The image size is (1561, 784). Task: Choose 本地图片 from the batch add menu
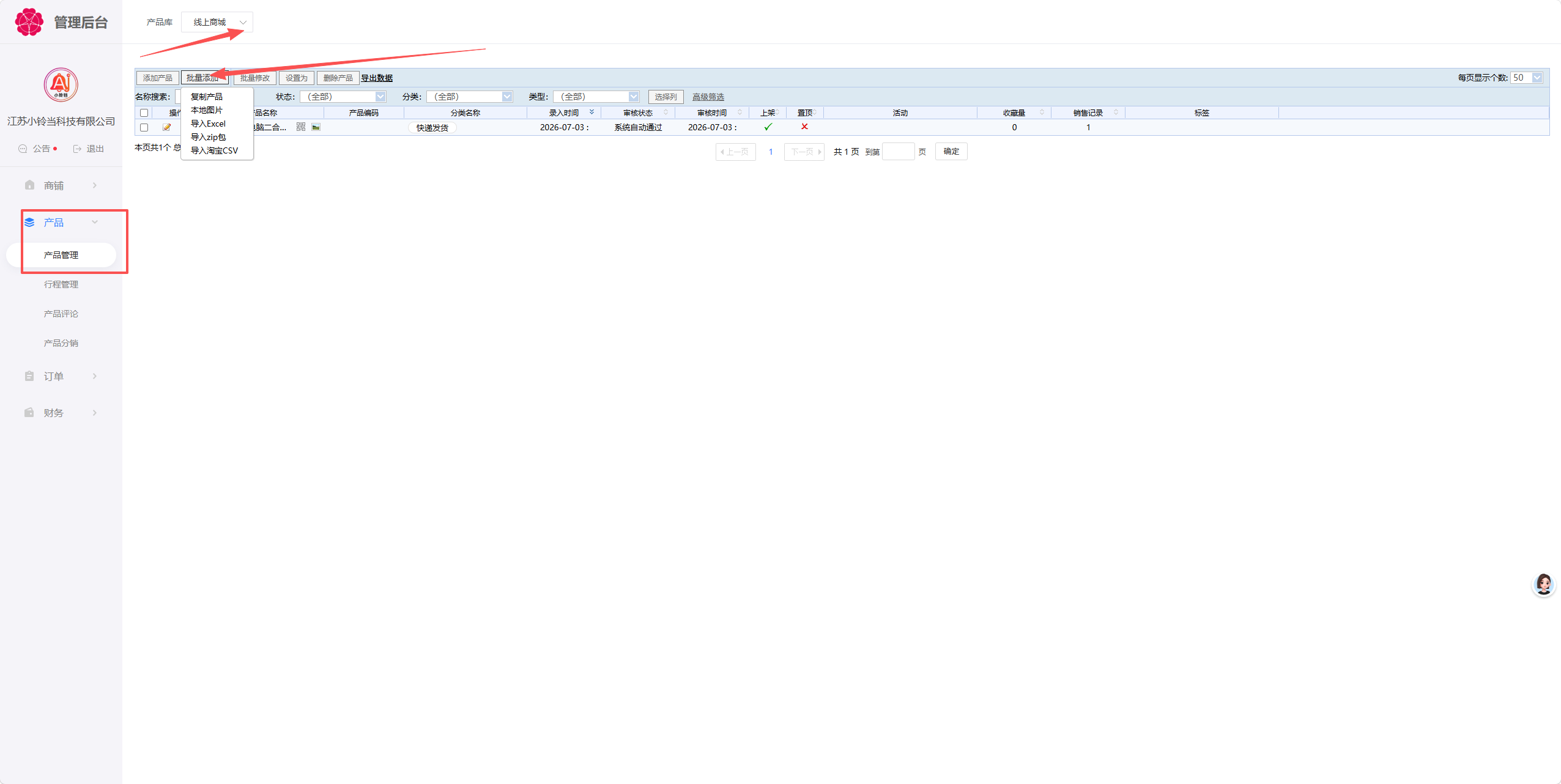click(207, 110)
